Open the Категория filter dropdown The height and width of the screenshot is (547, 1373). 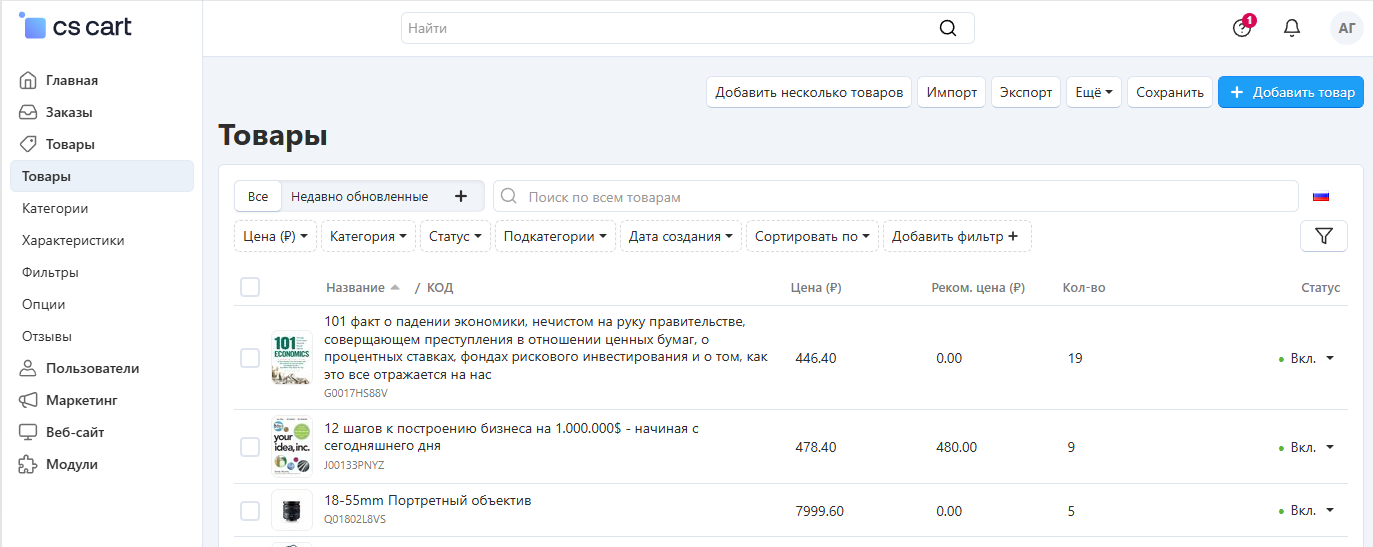(368, 236)
